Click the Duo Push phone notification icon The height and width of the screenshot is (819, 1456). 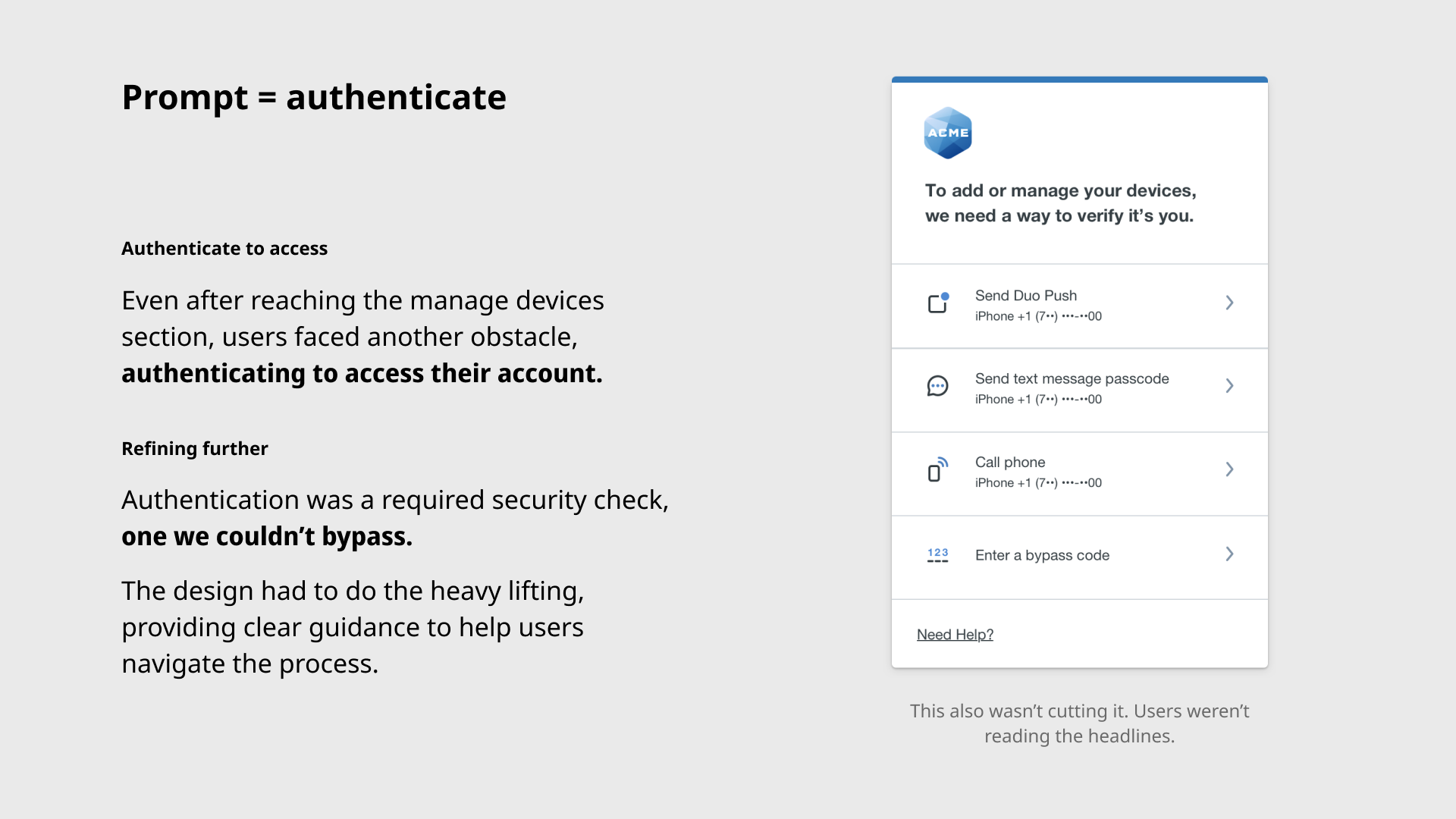pyautogui.click(x=939, y=303)
